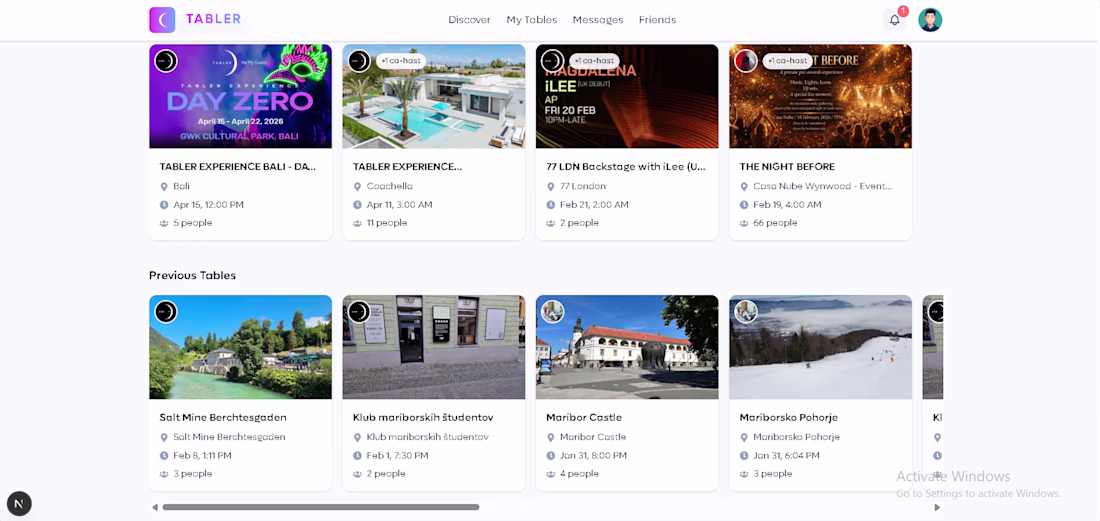Open Day Zero Bali event banner image
The height and width of the screenshot is (521, 1100).
[241, 96]
